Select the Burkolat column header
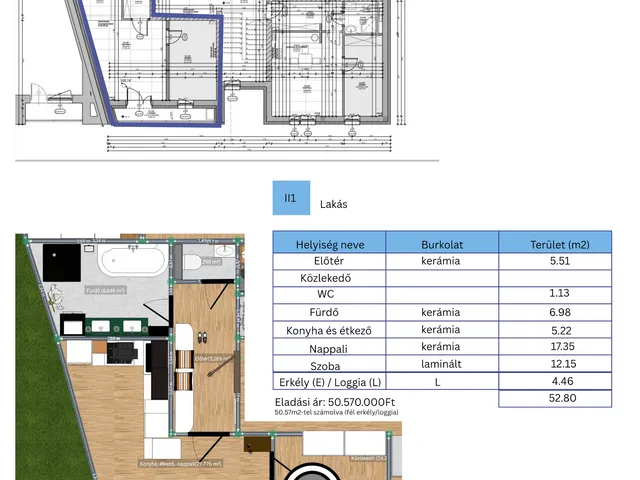This screenshot has height=480, width=640. point(441,244)
